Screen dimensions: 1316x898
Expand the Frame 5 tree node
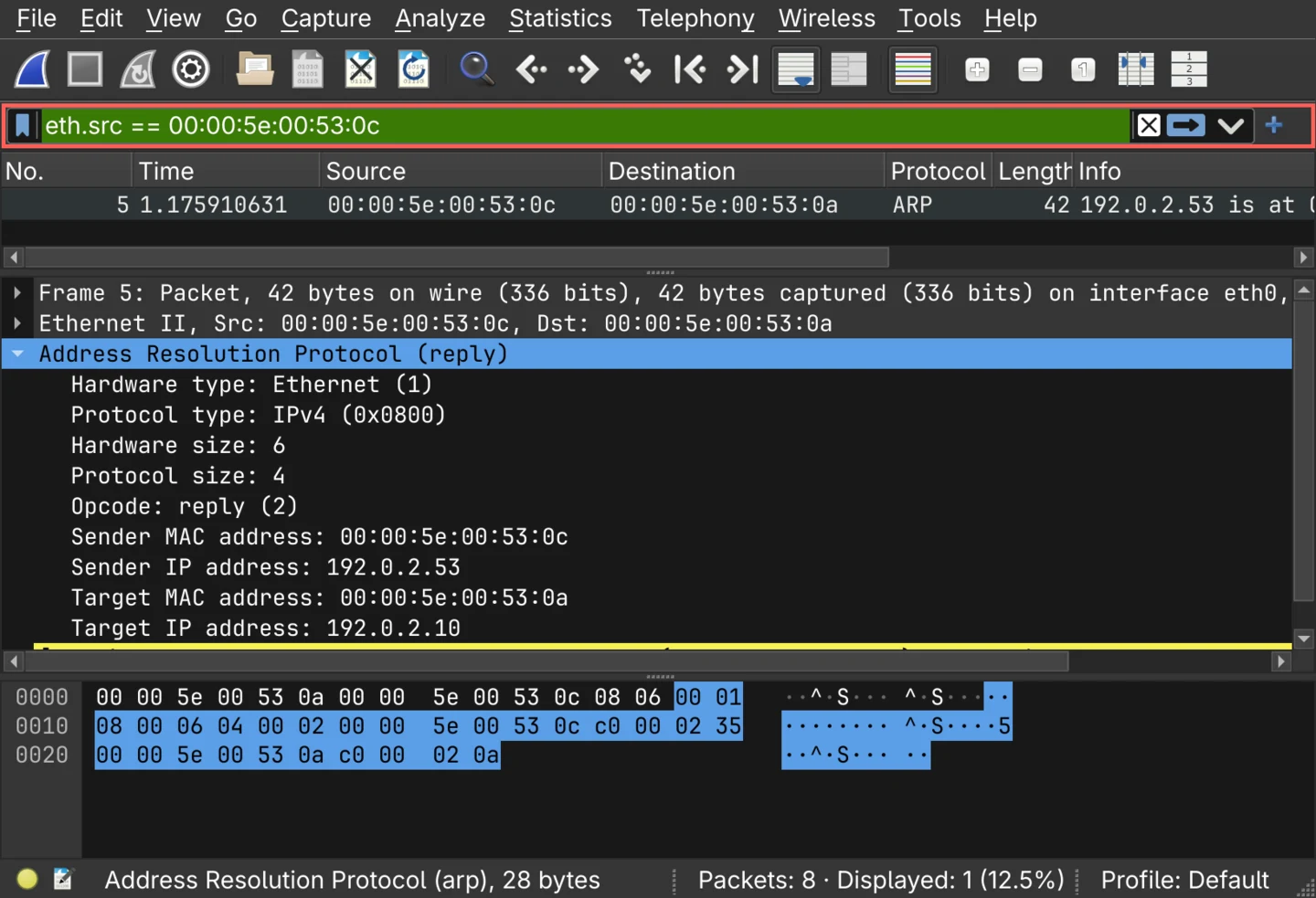click(x=17, y=293)
